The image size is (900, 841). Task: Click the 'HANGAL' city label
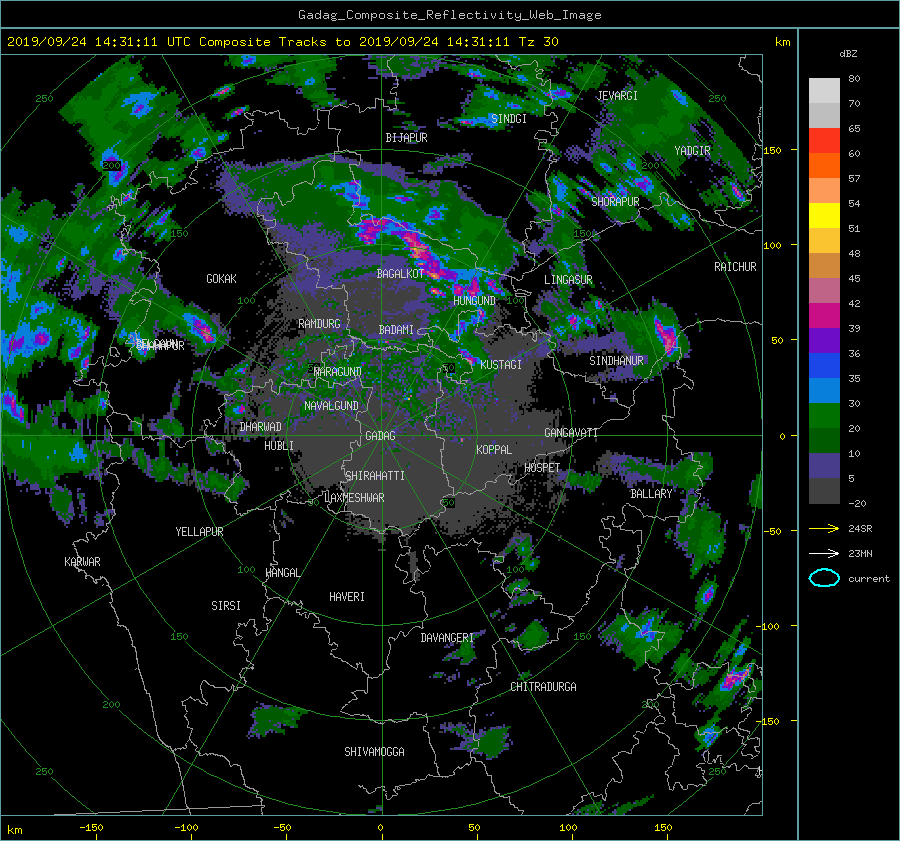coord(282,573)
